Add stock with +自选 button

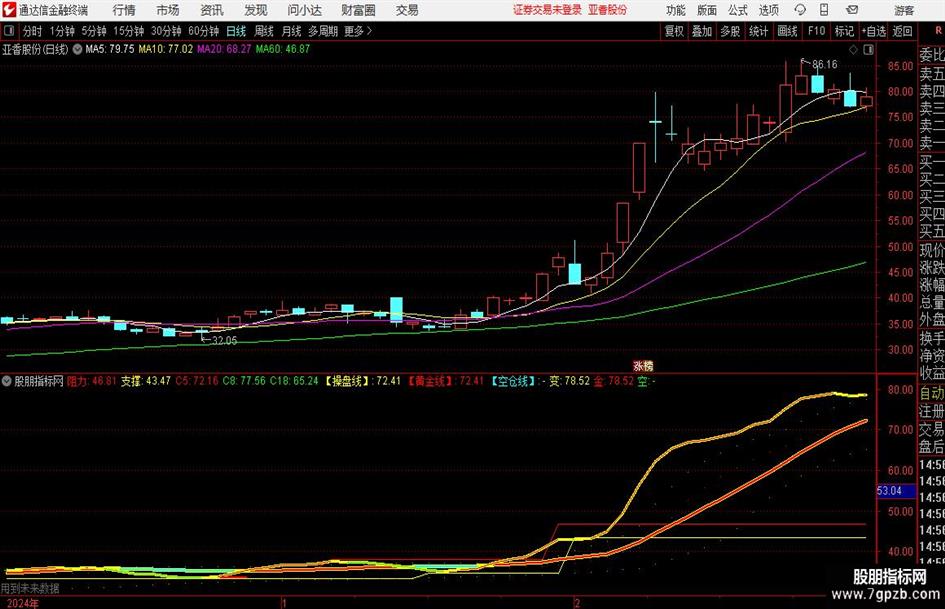[x=874, y=31]
